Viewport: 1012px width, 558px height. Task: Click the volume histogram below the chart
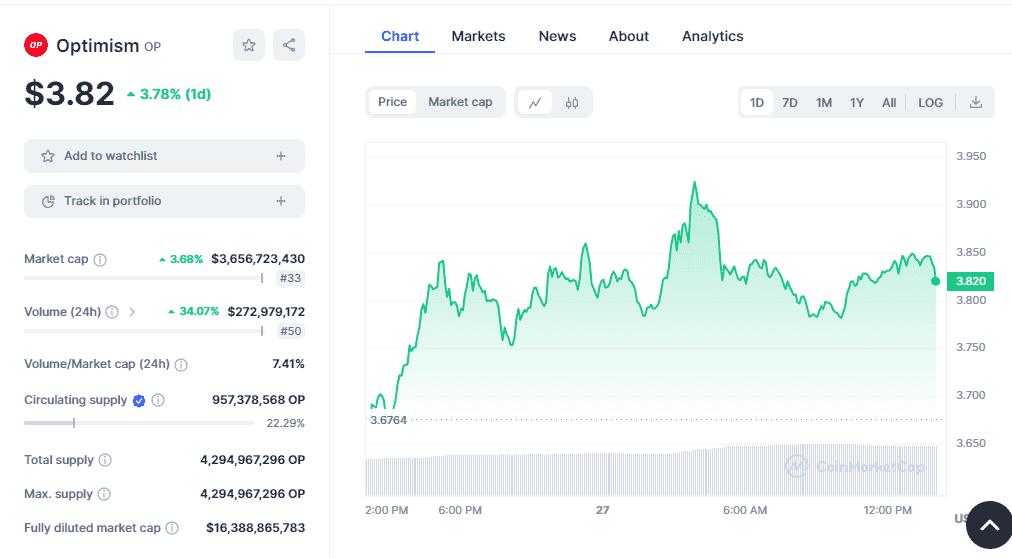[651, 470]
